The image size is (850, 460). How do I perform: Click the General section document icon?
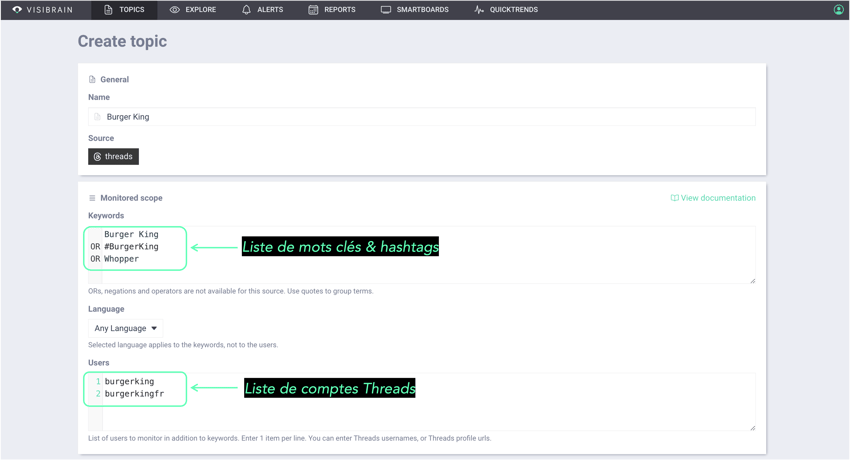click(x=92, y=80)
